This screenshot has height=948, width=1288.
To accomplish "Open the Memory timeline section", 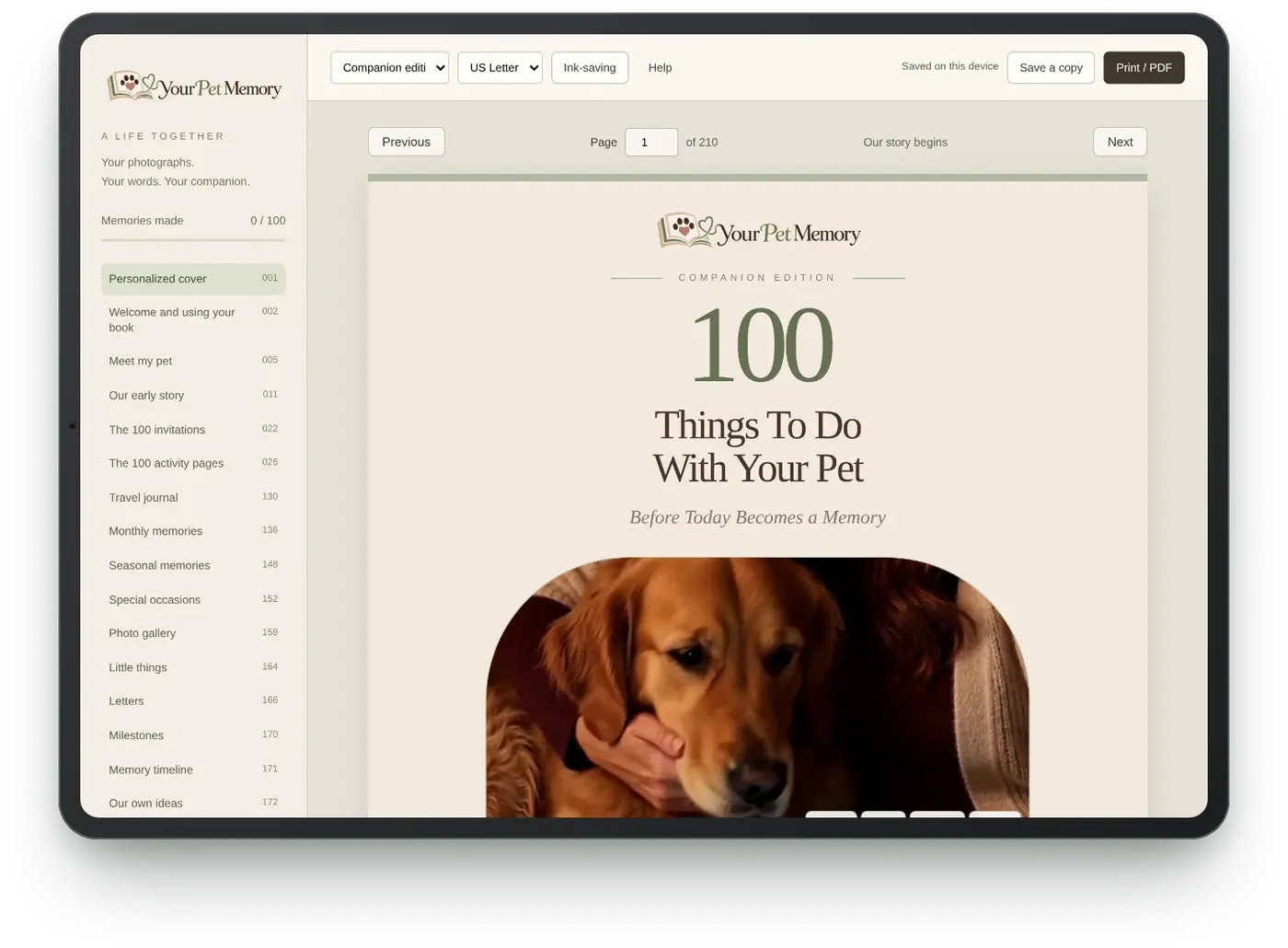I will [x=193, y=769].
